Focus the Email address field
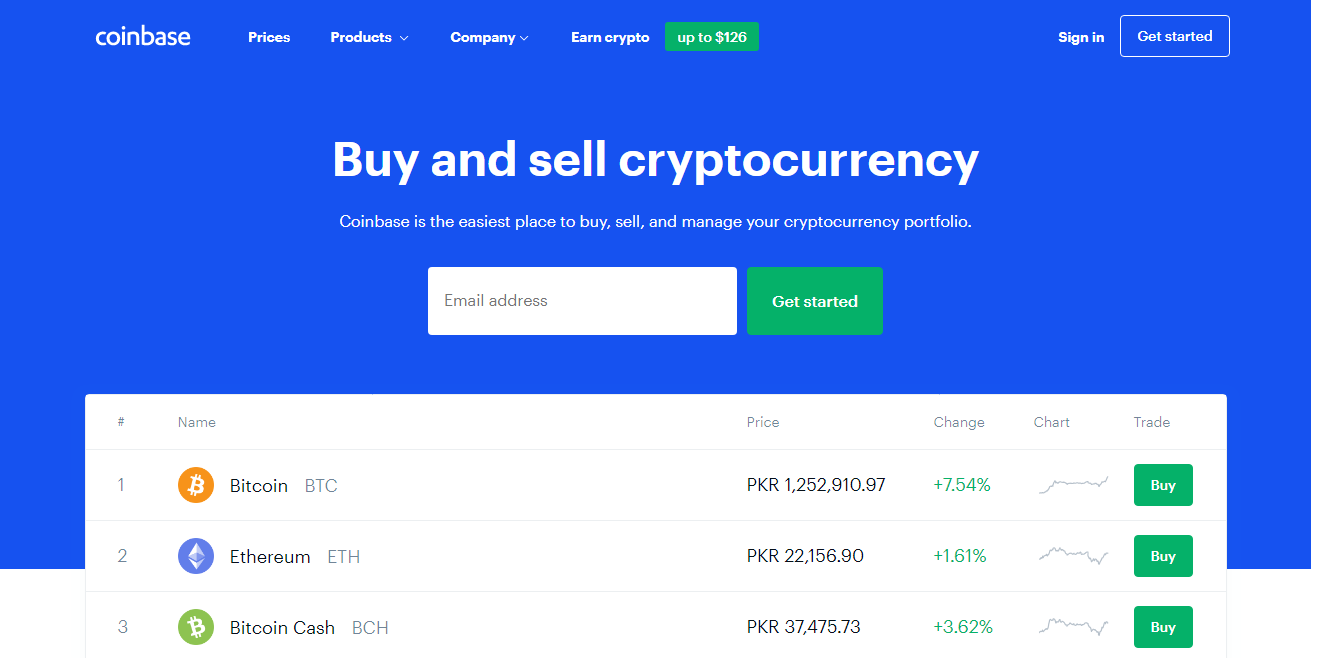 [x=582, y=301]
